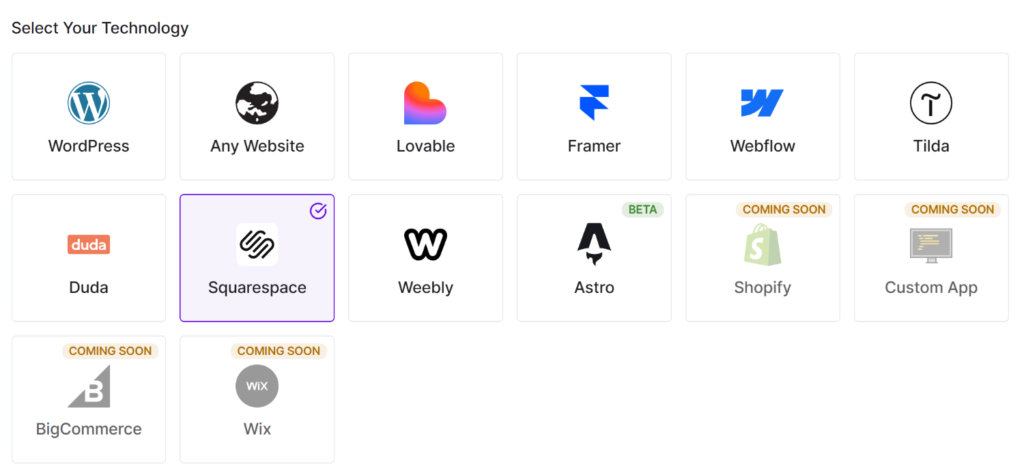This screenshot has width=1024, height=471.
Task: Click the Squarespace label text
Action: click(x=257, y=287)
